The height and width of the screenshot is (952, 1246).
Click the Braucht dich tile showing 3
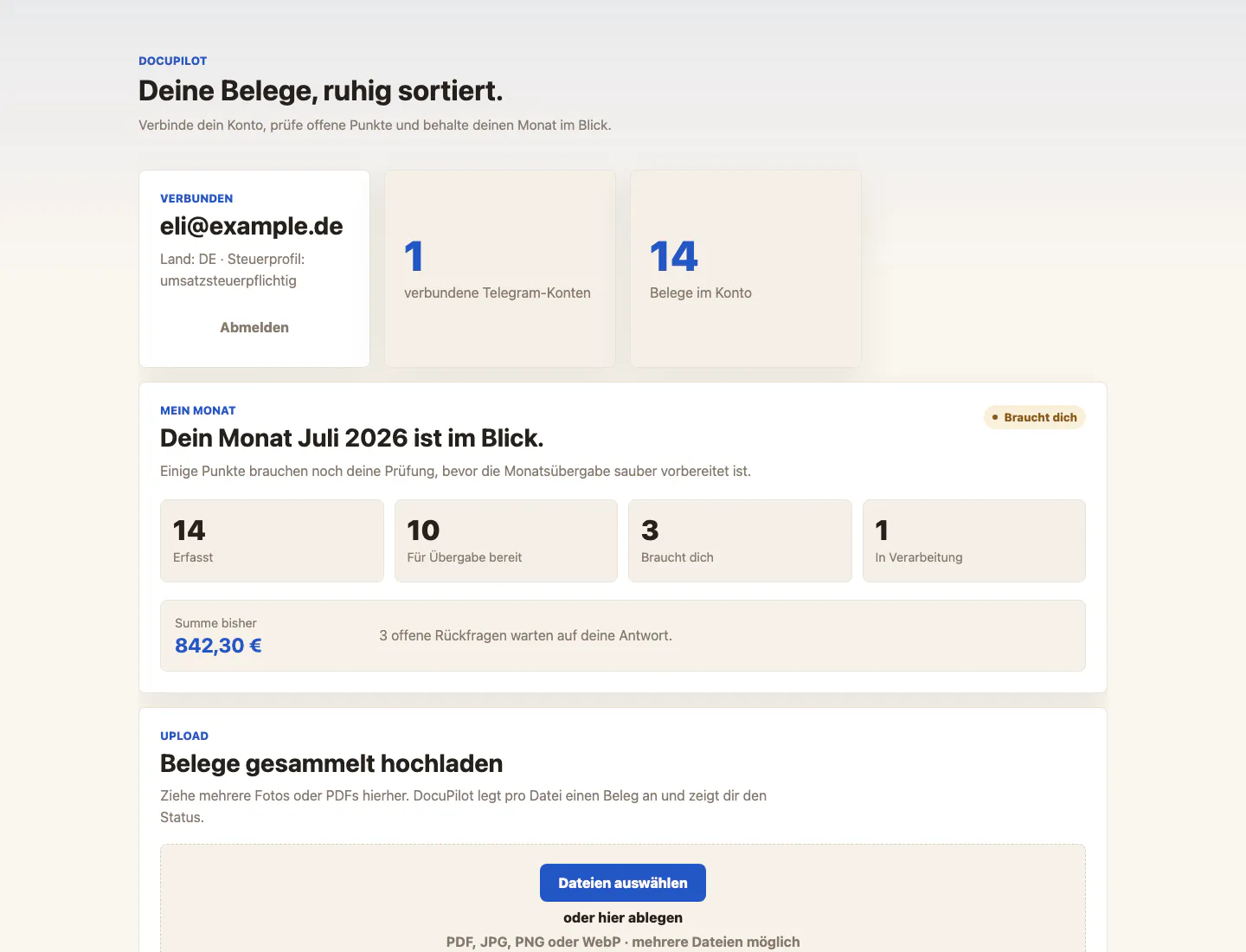[740, 541]
